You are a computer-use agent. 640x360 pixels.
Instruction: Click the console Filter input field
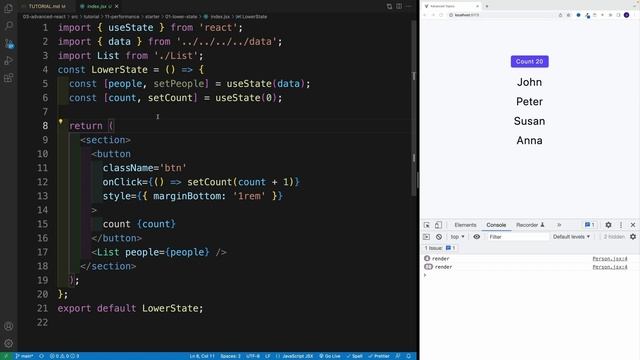click(x=518, y=237)
